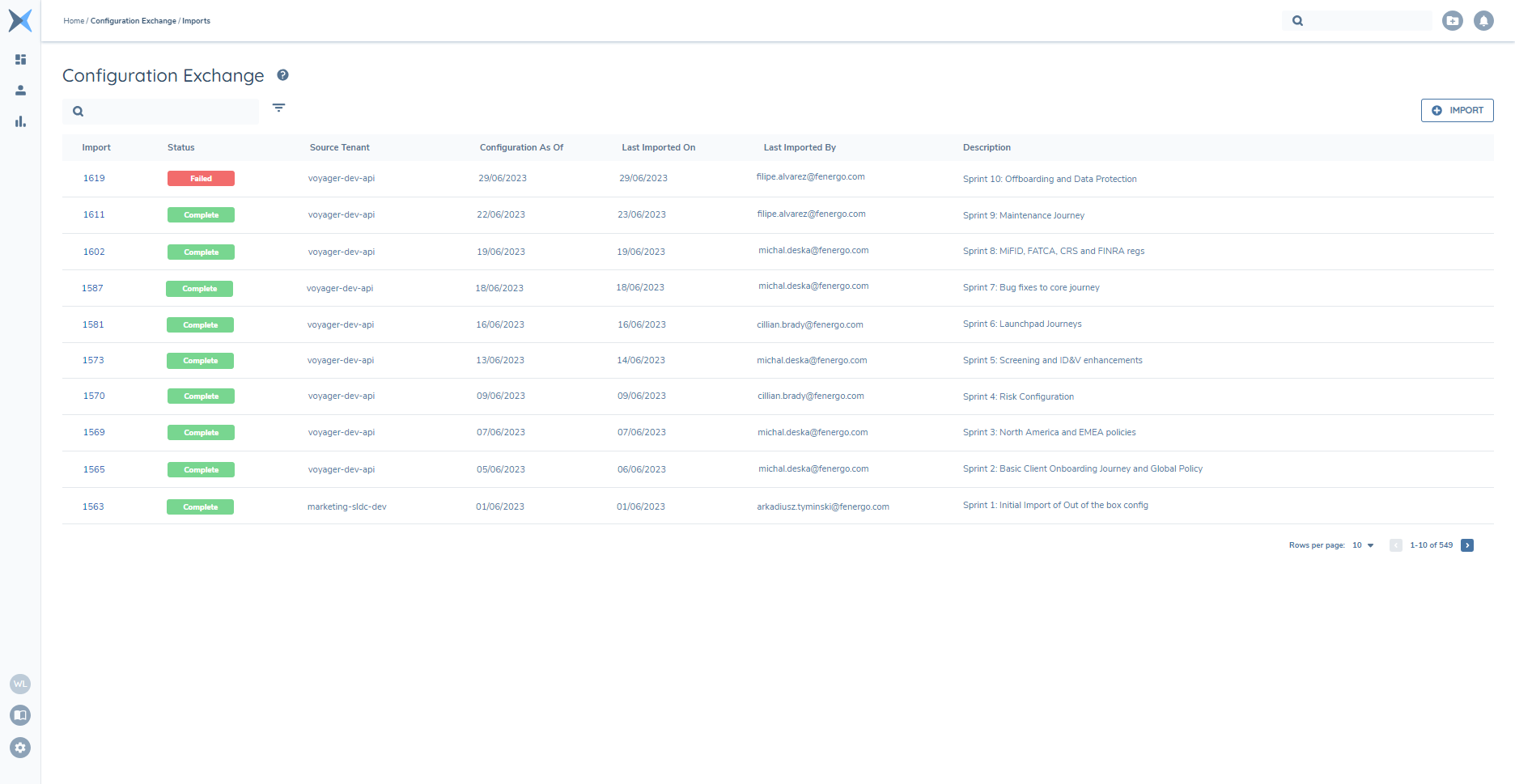This screenshot has width=1515, height=784.
Task: Open the analytics chart icon in sidebar
Action: [x=20, y=121]
